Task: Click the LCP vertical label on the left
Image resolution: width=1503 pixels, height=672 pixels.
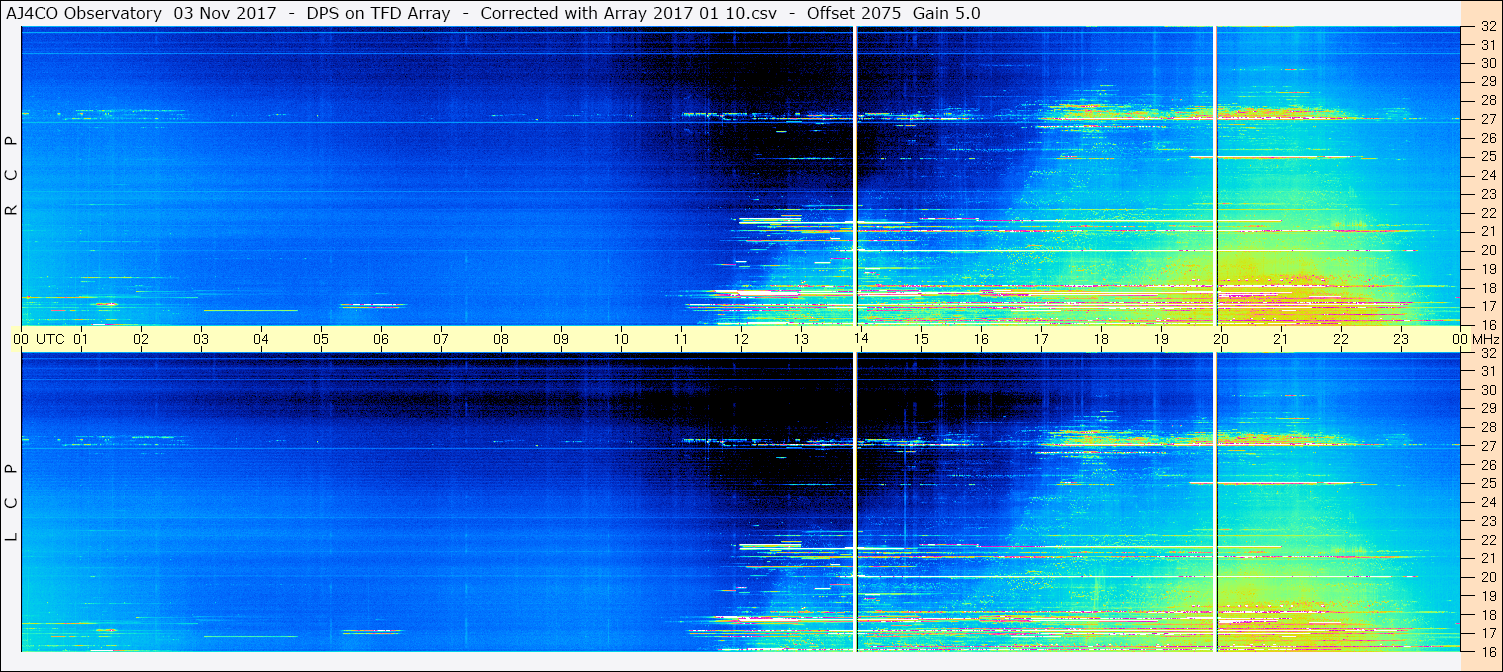Action: click(x=11, y=502)
